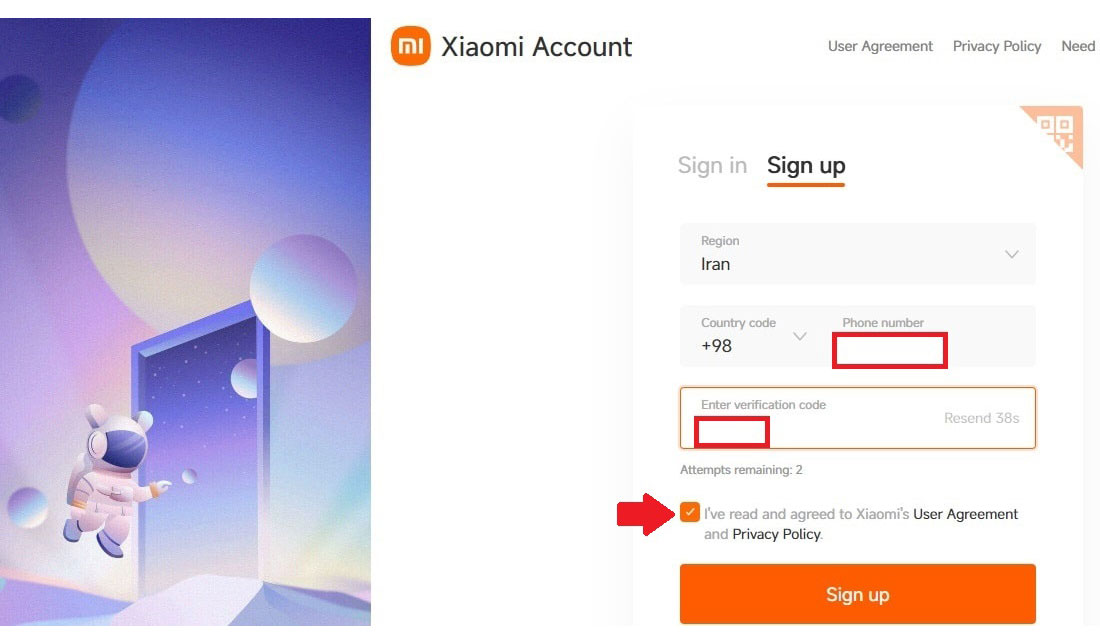The width and height of the screenshot is (1100, 644).
Task: Click Resend verification code timer
Action: [981, 418]
